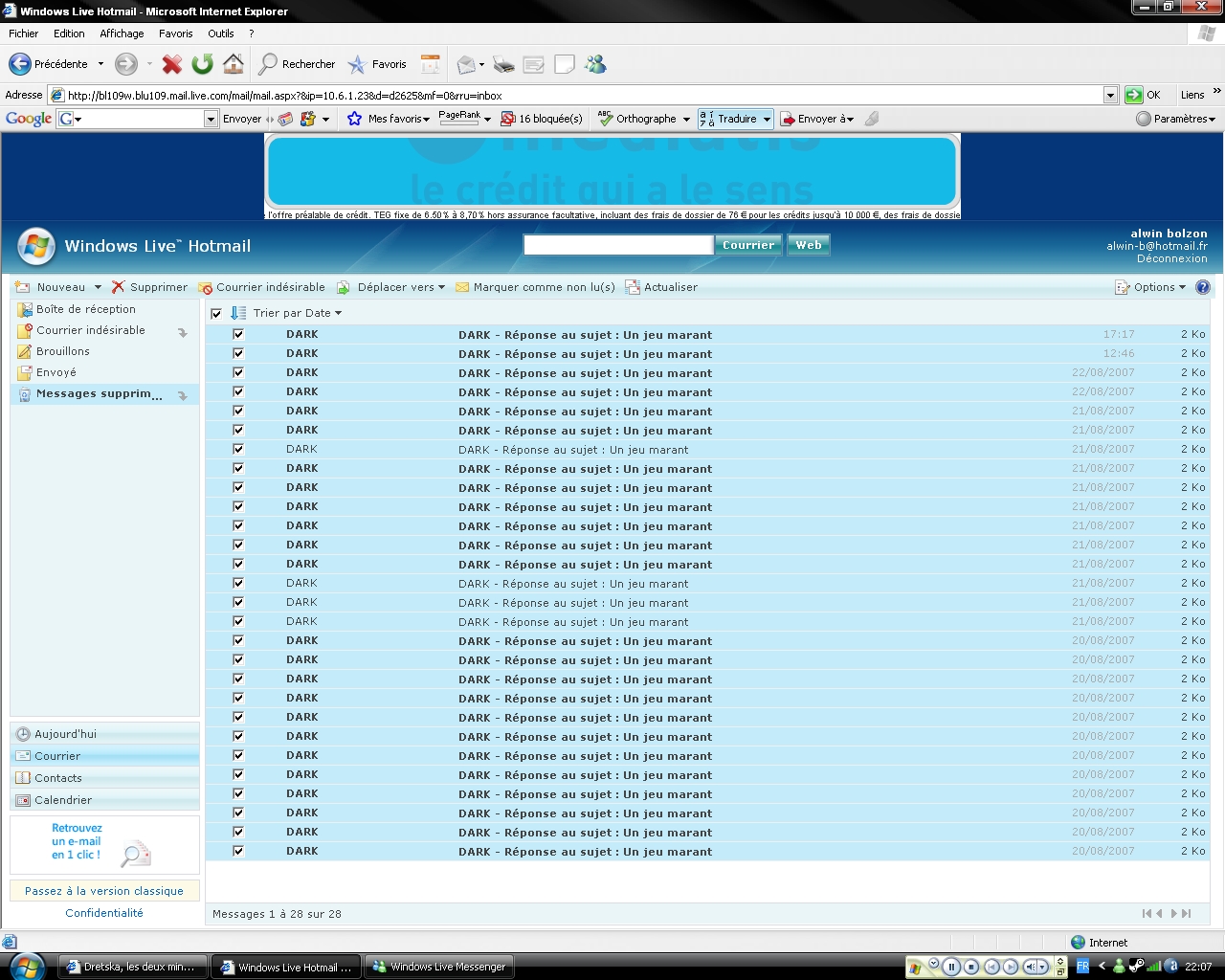Click the Windows Start button
The height and width of the screenshot is (980, 1225).
pyautogui.click(x=27, y=967)
